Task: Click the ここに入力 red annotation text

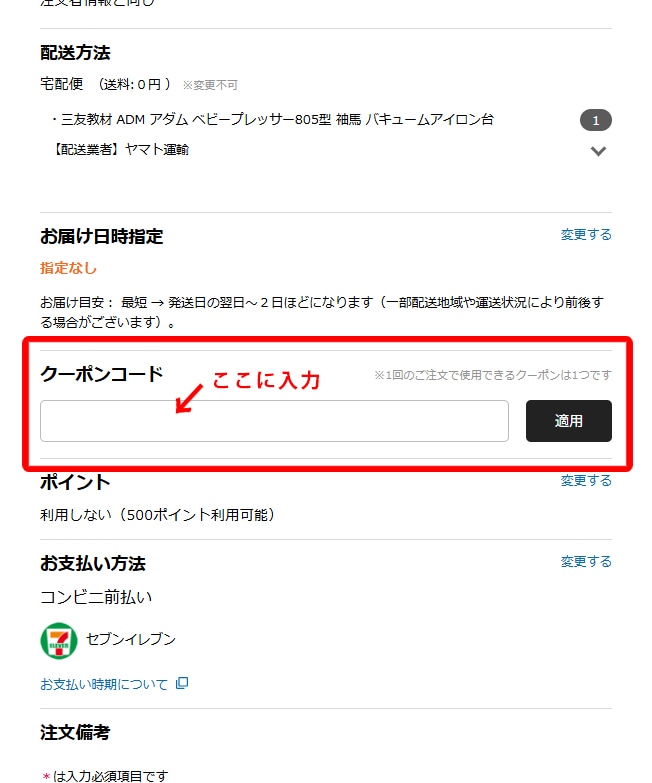Action: 266,381
